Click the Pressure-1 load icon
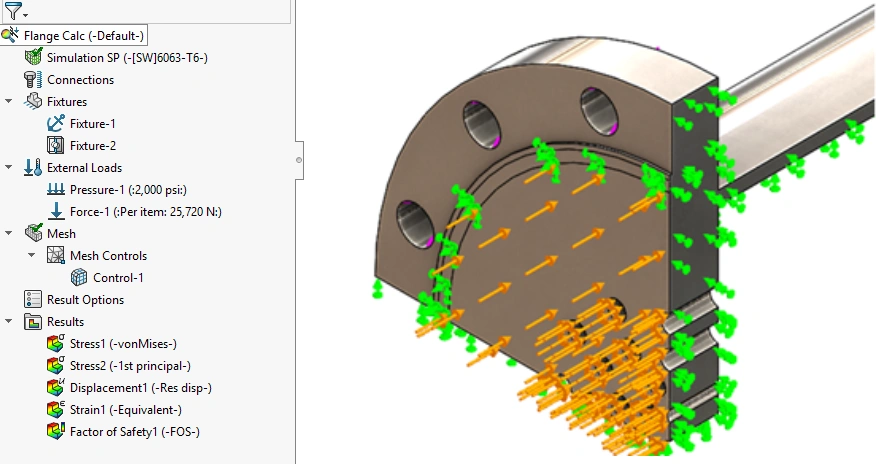Viewport: 876px width, 464px height. coord(56,190)
